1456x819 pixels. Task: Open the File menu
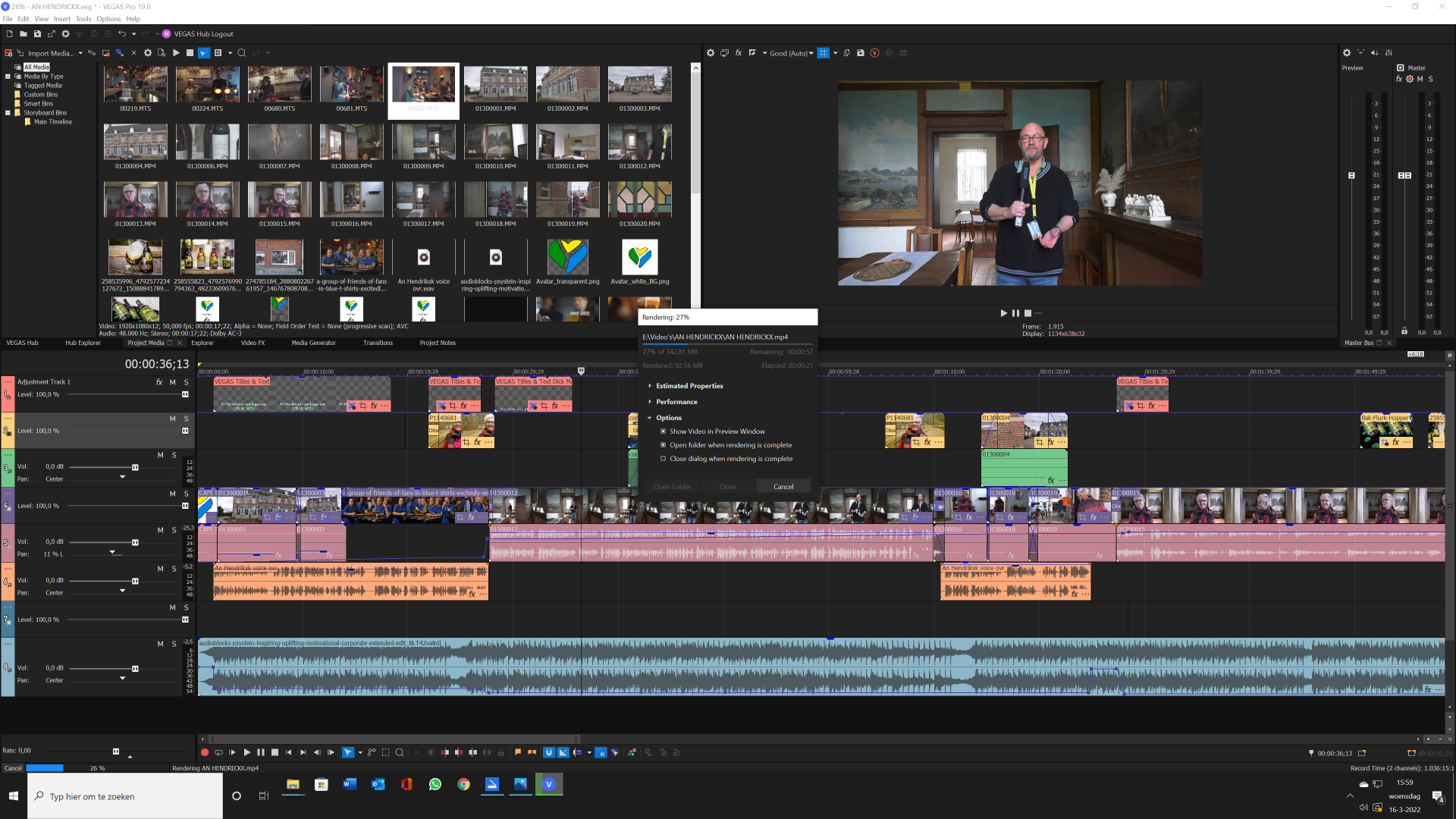8,19
